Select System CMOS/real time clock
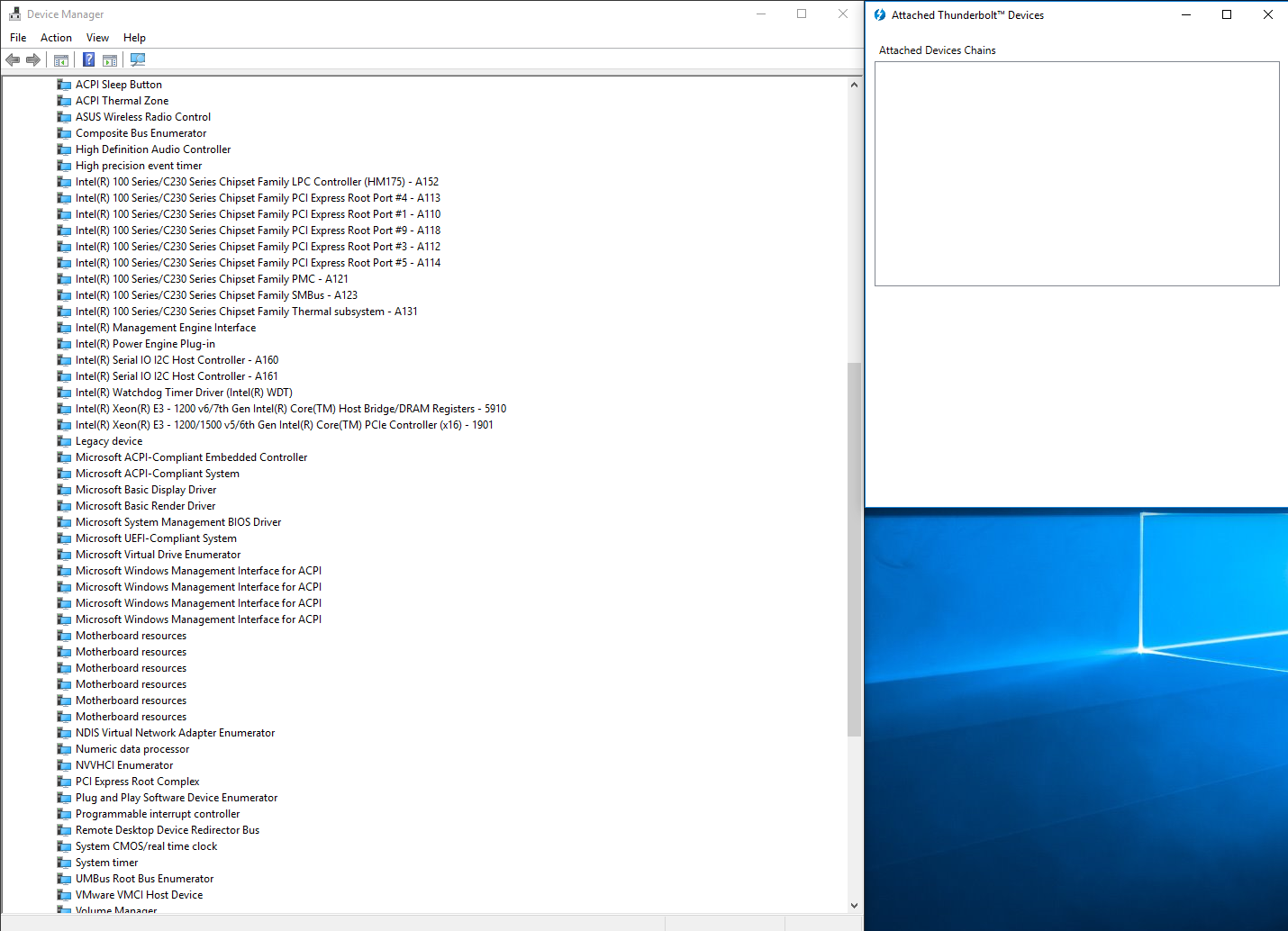 tap(146, 846)
